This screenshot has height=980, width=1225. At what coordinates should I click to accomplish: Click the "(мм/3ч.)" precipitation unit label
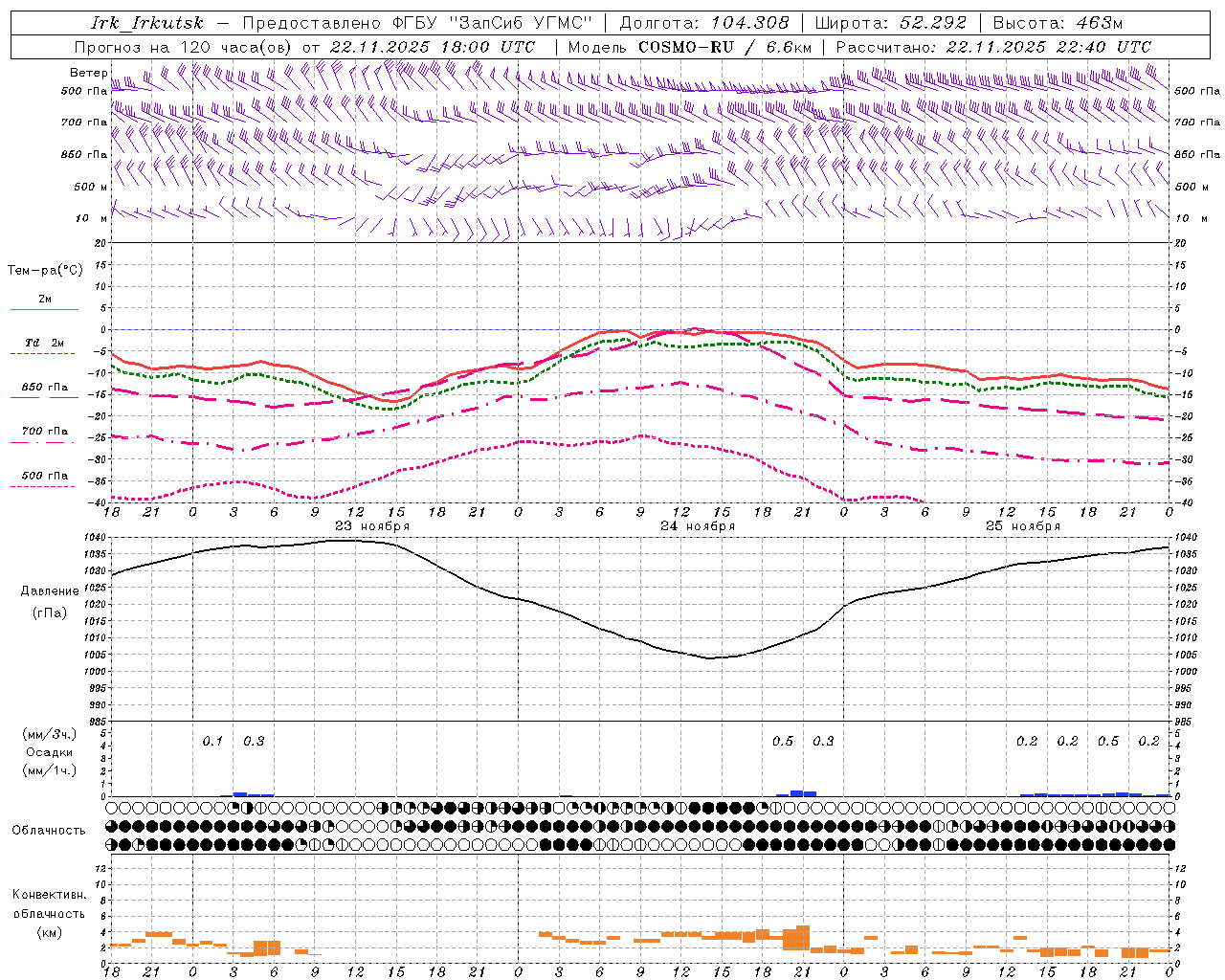50,734
